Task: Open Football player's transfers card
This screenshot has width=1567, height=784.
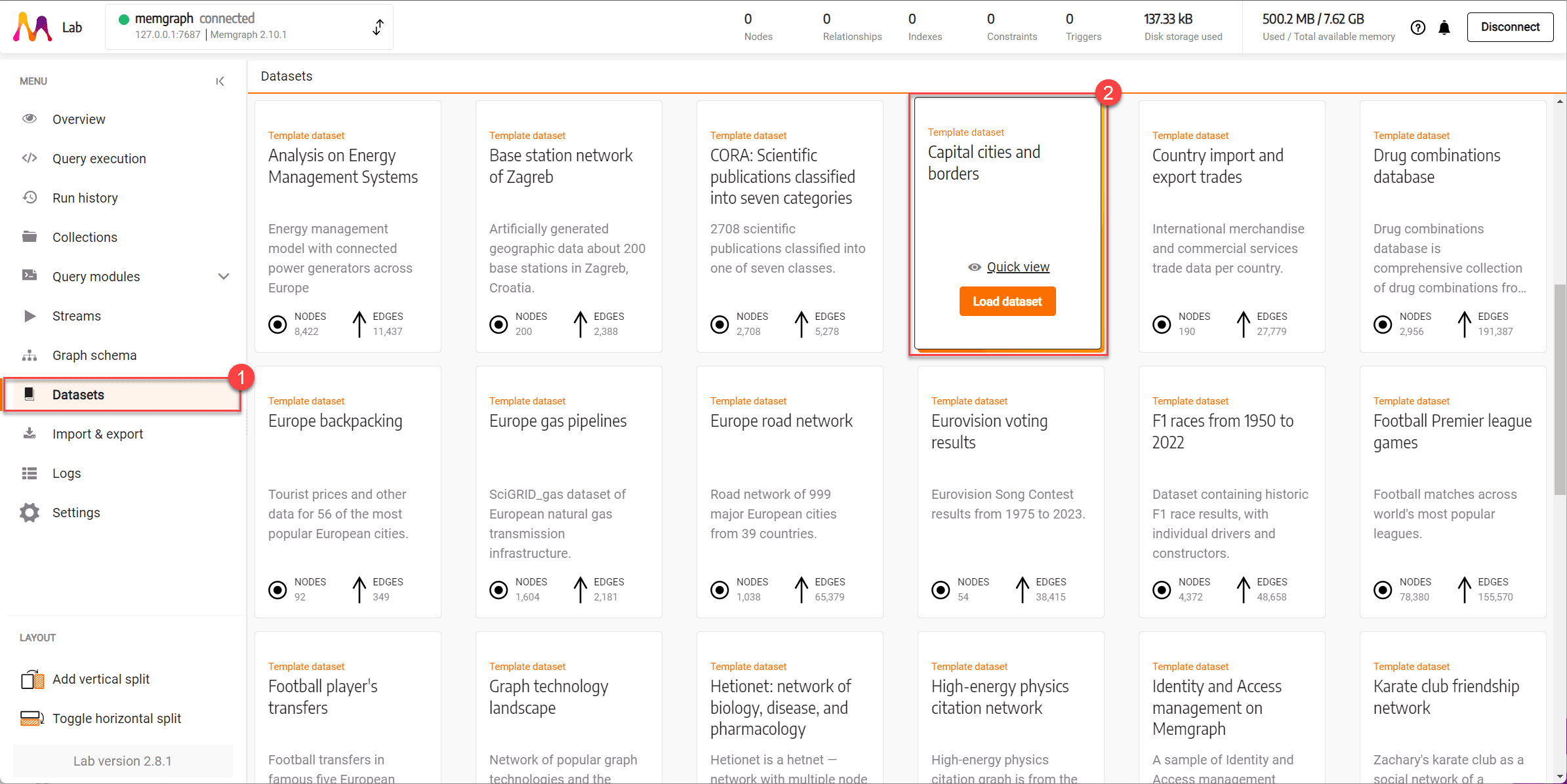Action: coord(348,707)
